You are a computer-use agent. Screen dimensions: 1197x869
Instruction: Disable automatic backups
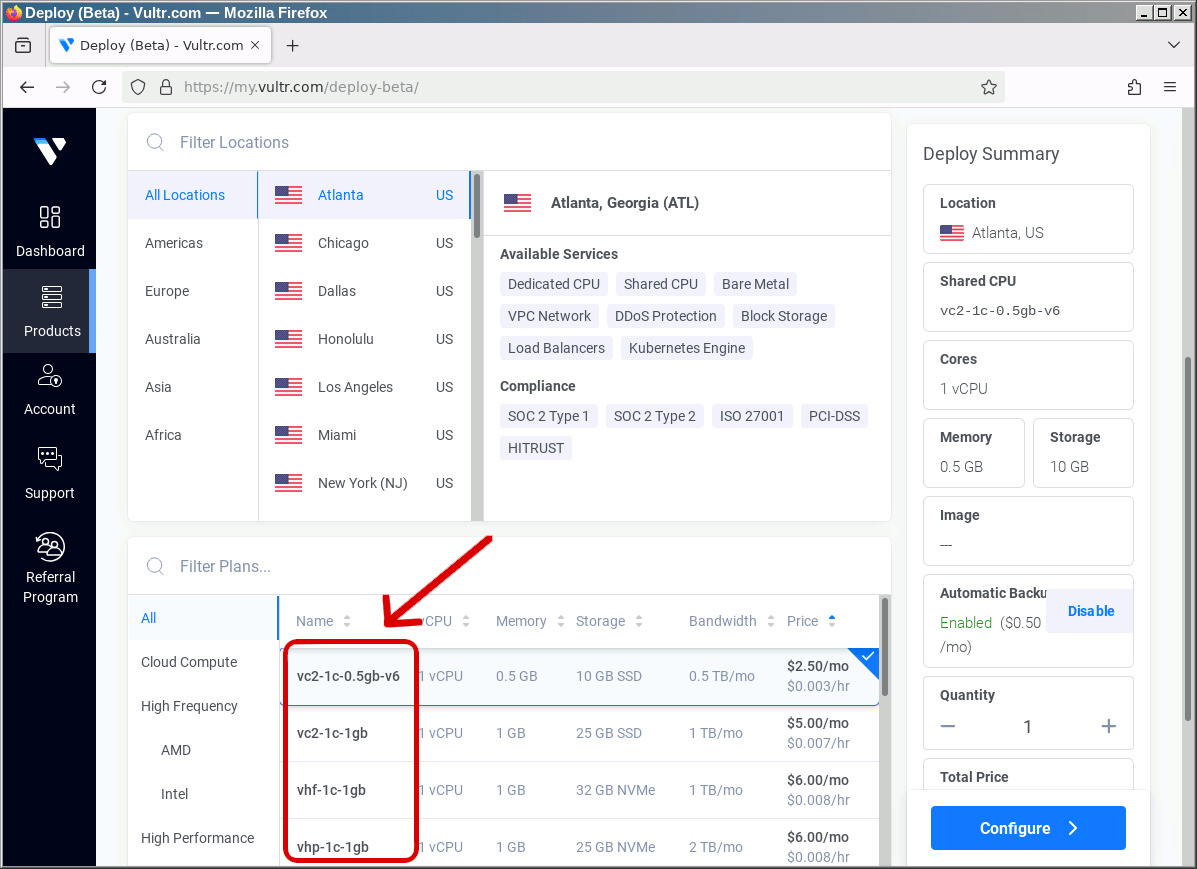(x=1090, y=611)
